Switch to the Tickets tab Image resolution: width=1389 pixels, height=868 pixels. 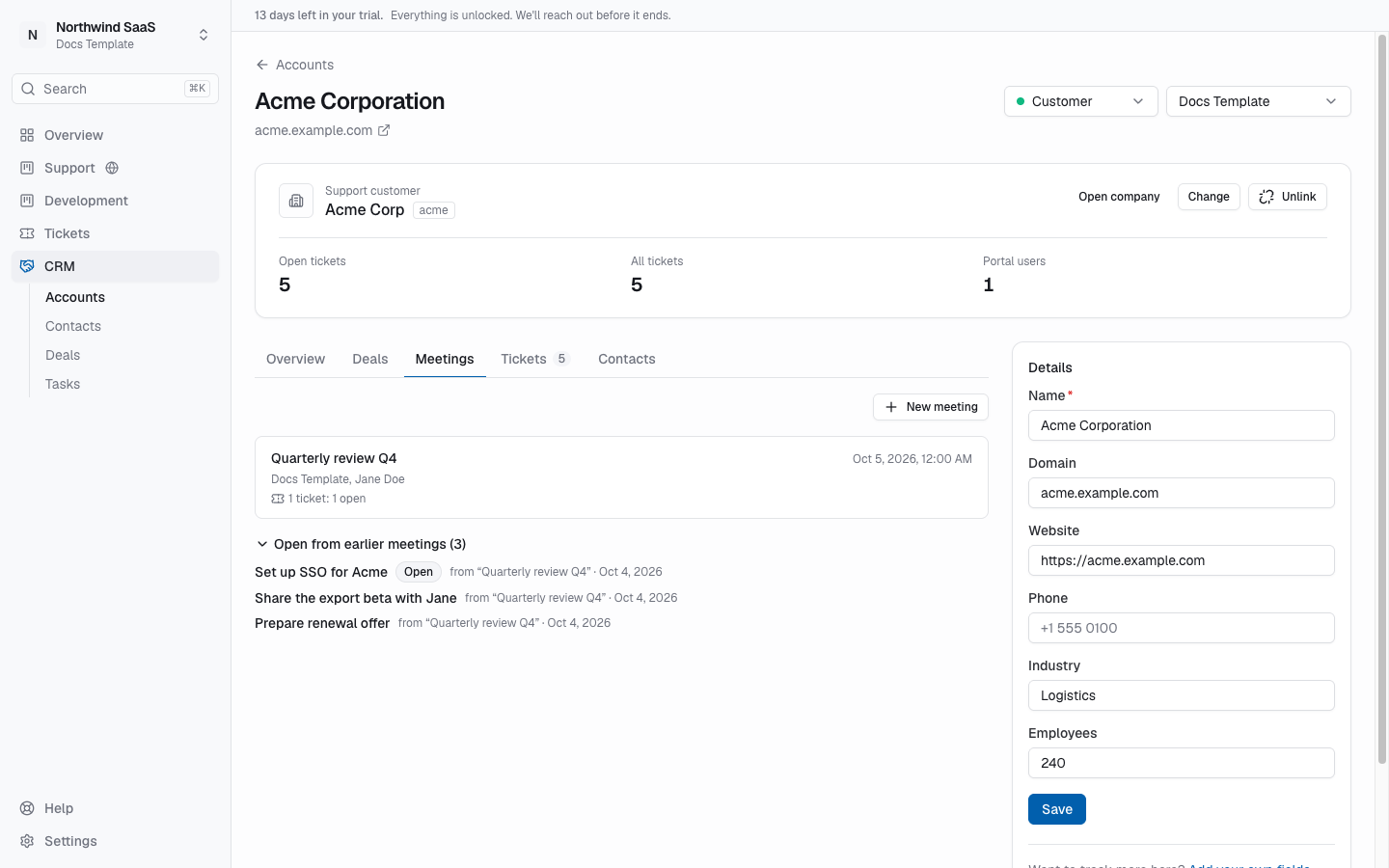535,359
